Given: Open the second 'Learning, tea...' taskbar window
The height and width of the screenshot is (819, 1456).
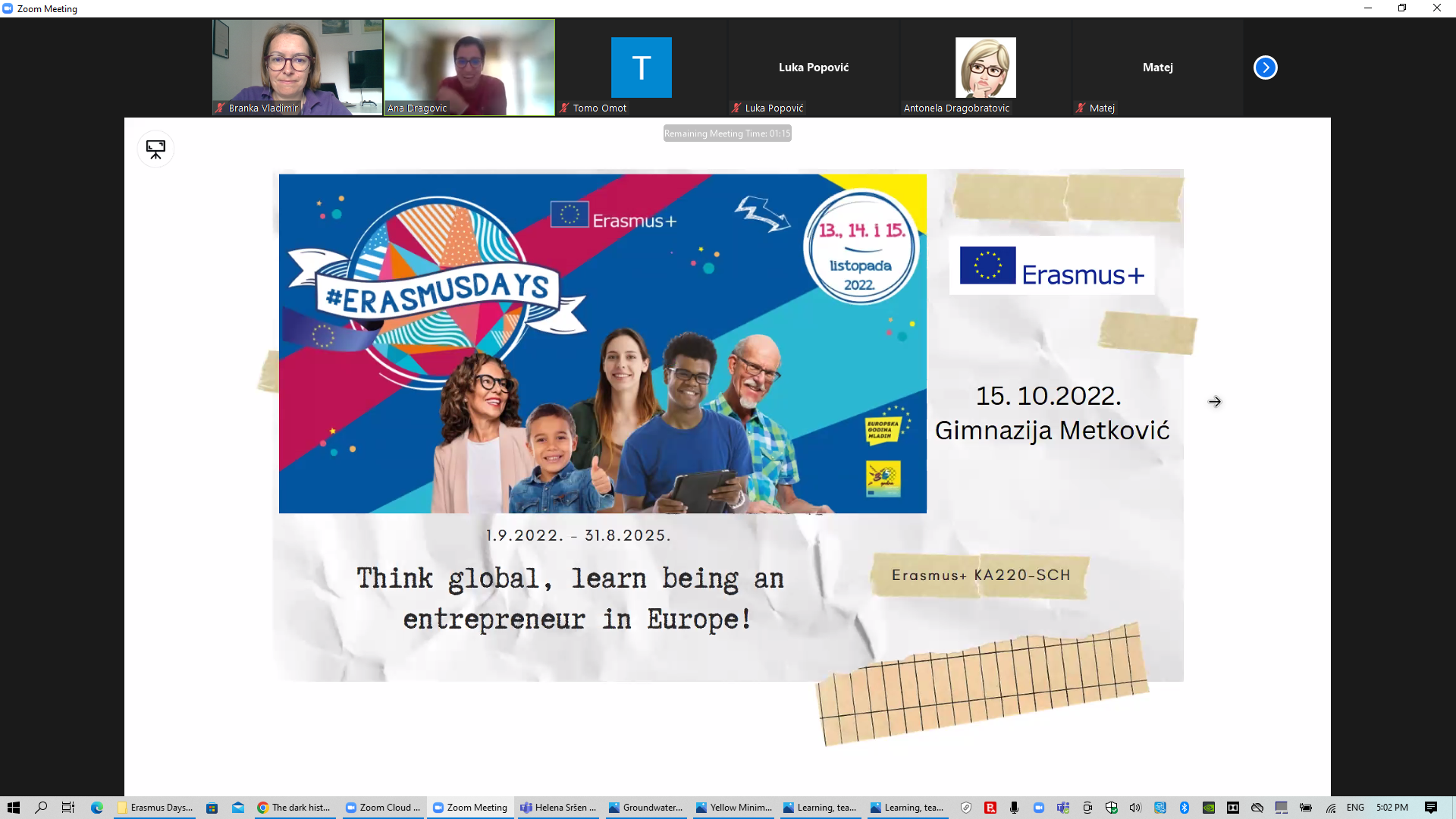Looking at the screenshot, I should tap(908, 808).
